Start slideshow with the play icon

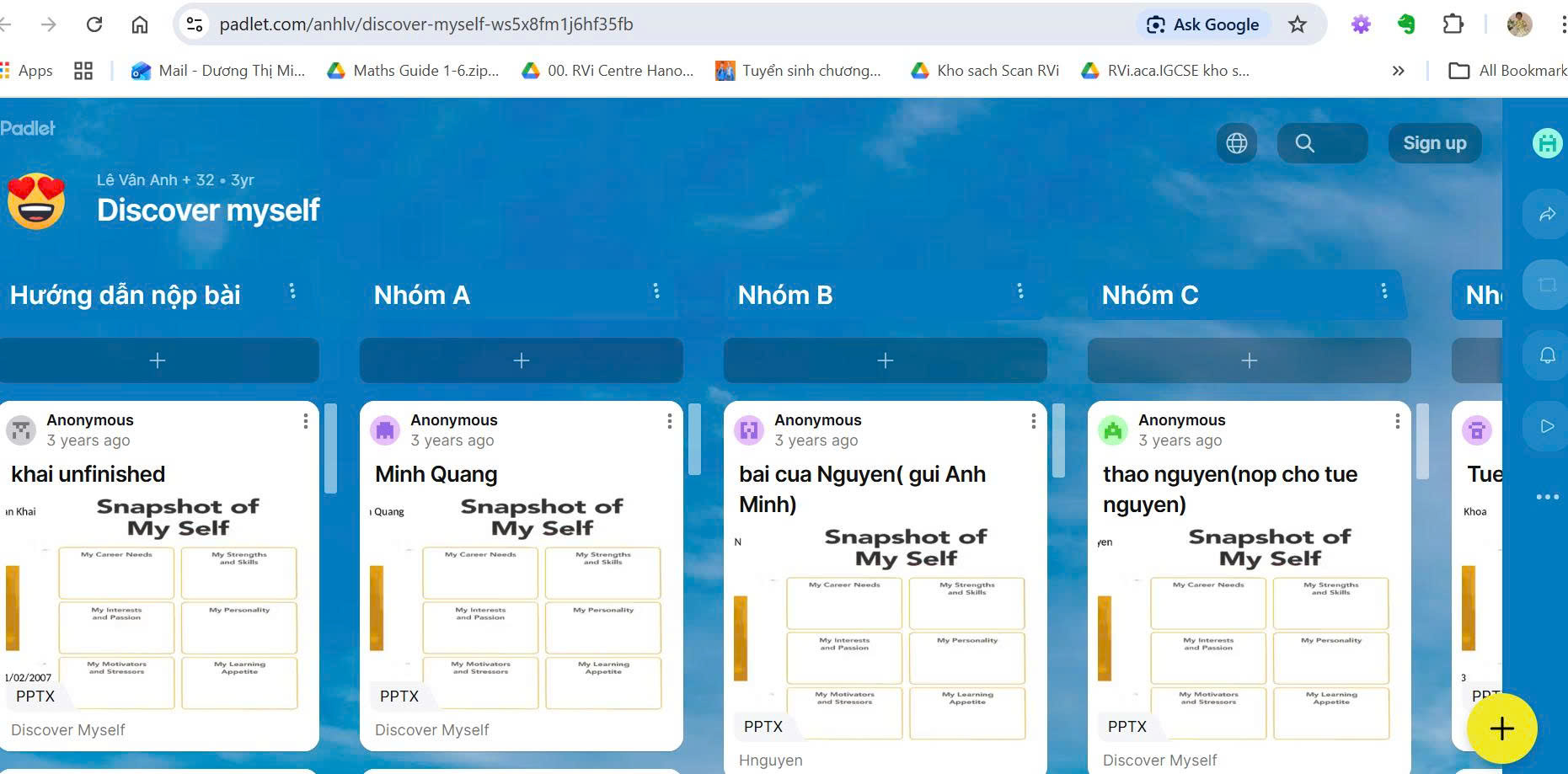pos(1547,426)
